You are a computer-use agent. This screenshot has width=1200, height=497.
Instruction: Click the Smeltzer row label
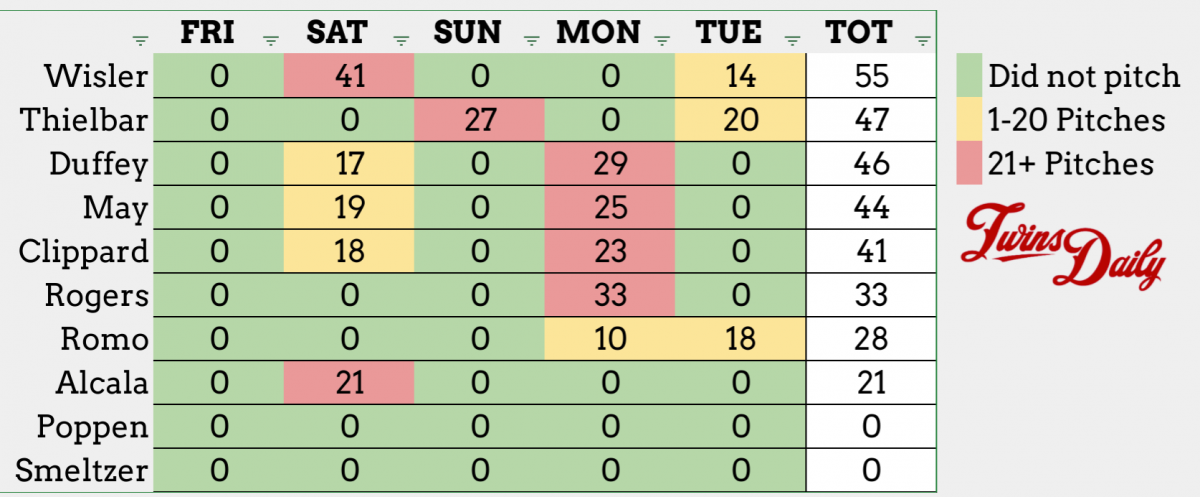[x=87, y=472]
